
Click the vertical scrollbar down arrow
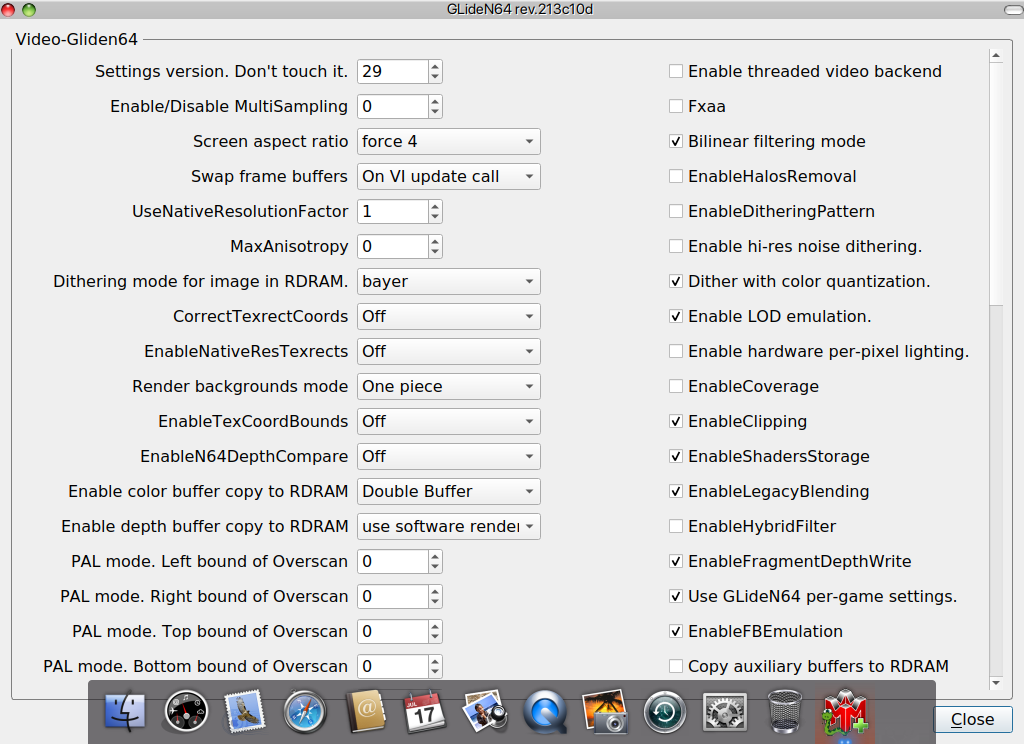[995, 683]
